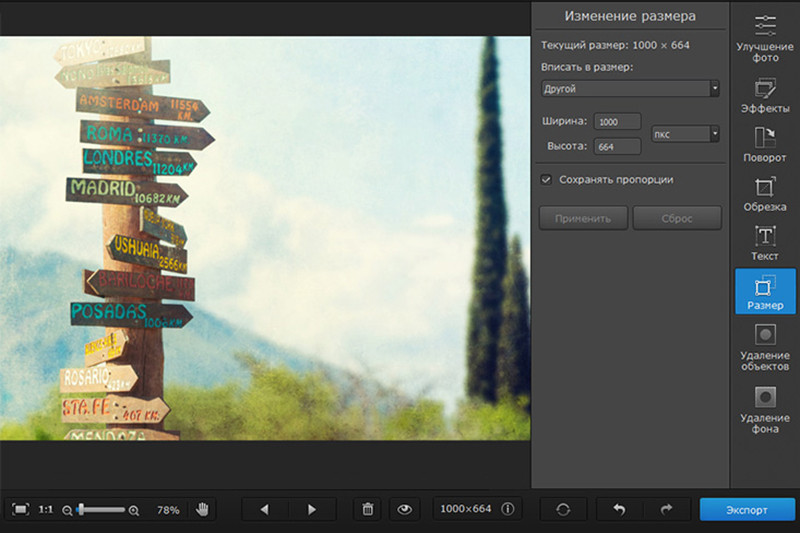Open the Текст tool
This screenshot has width=800, height=533.
pyautogui.click(x=765, y=243)
